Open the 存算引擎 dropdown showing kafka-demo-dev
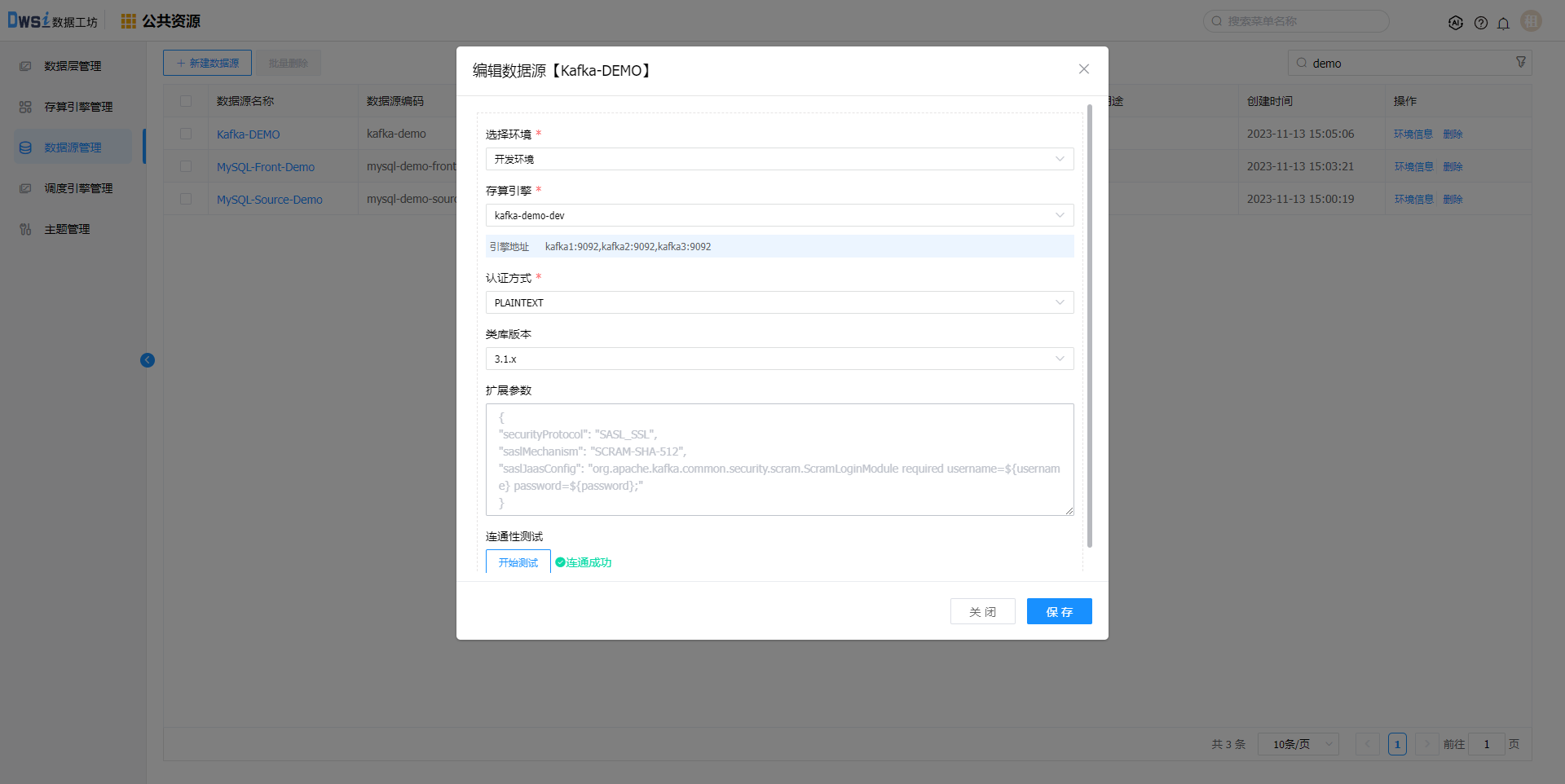This screenshot has height=784, width=1565. point(780,215)
